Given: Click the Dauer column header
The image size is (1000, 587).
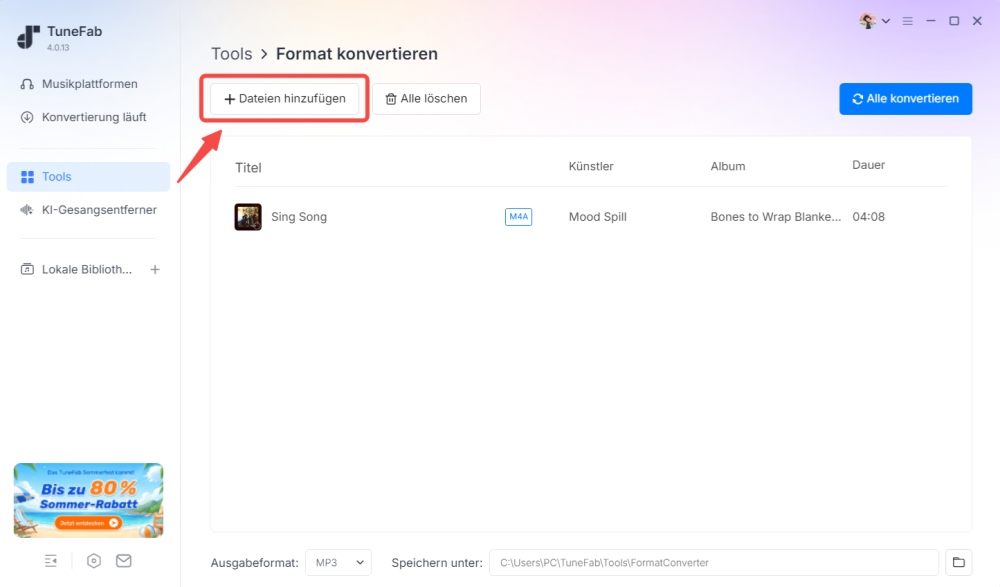Looking at the screenshot, I should coord(869,165).
